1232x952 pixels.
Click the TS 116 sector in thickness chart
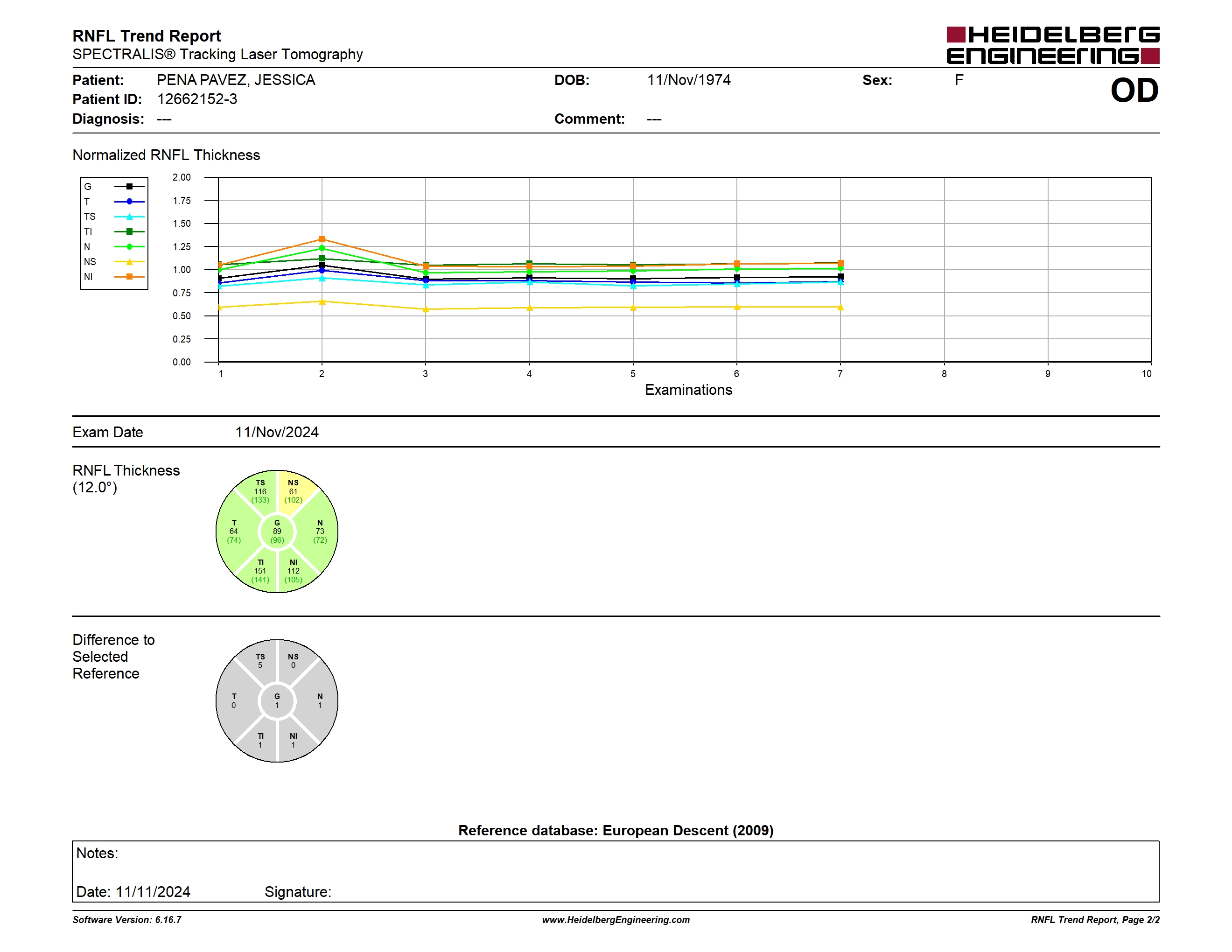(260, 491)
